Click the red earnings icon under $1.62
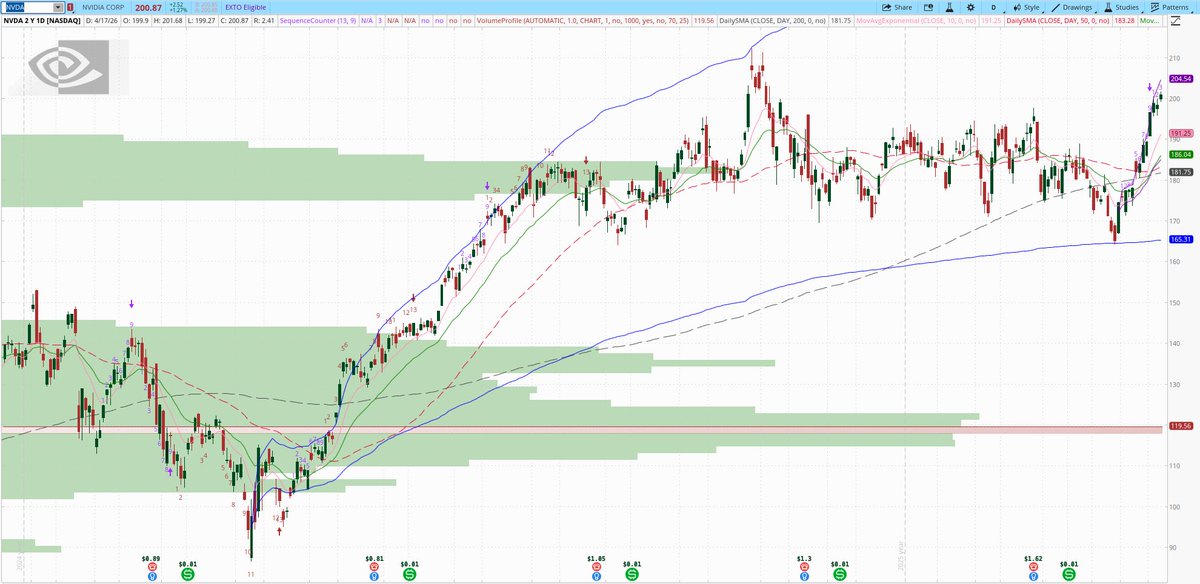Viewport: 1200px width, 584px height. pyautogui.click(x=1033, y=566)
